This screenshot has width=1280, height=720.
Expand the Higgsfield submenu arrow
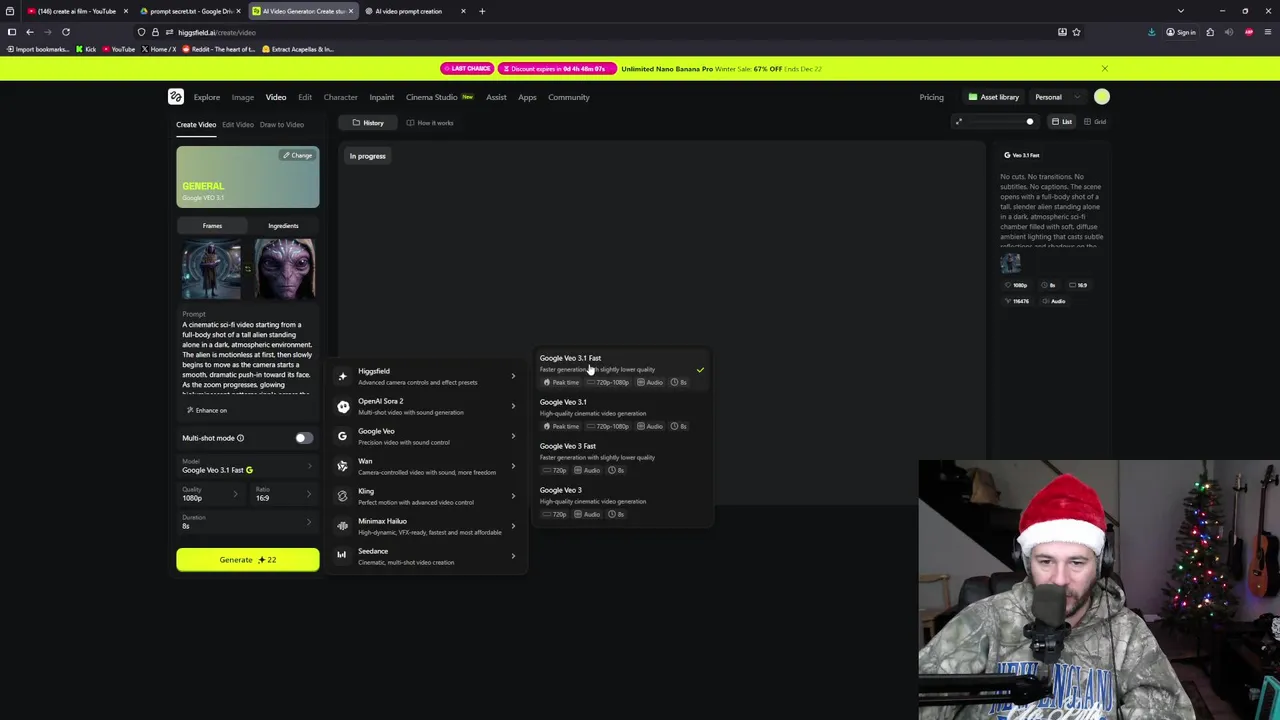coord(513,377)
